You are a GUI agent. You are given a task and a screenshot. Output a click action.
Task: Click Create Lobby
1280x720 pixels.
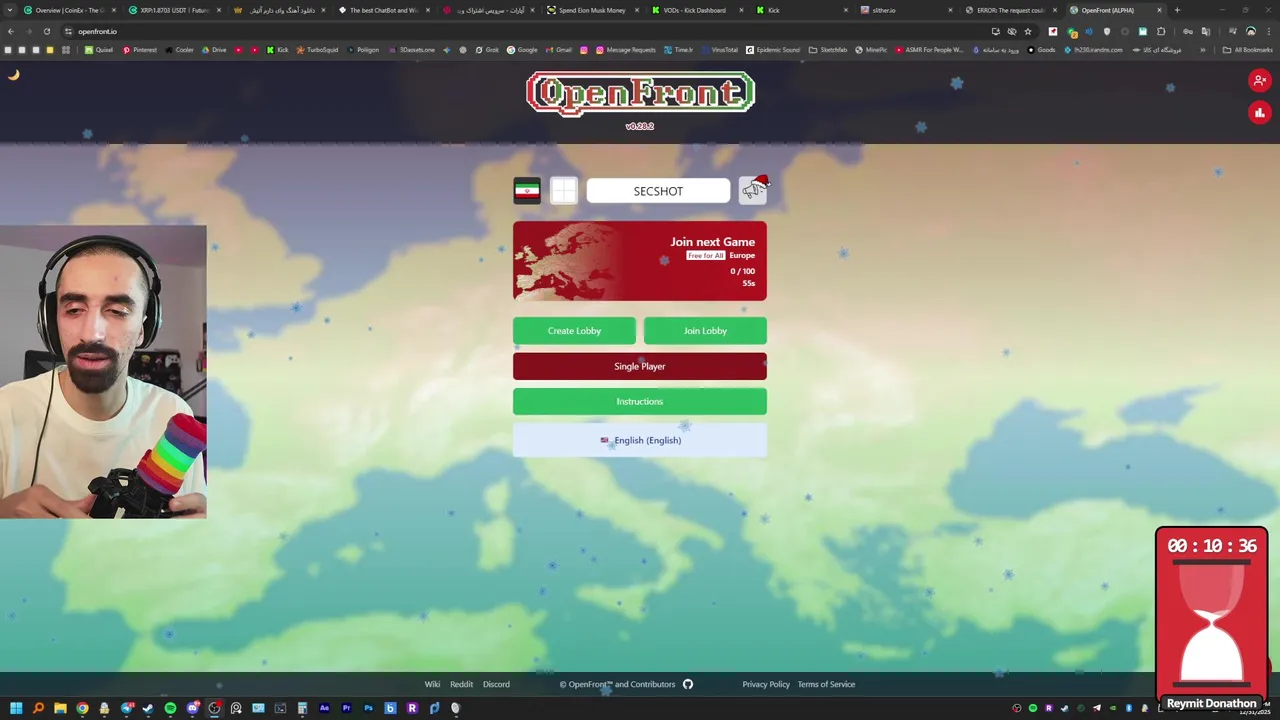[x=574, y=330]
